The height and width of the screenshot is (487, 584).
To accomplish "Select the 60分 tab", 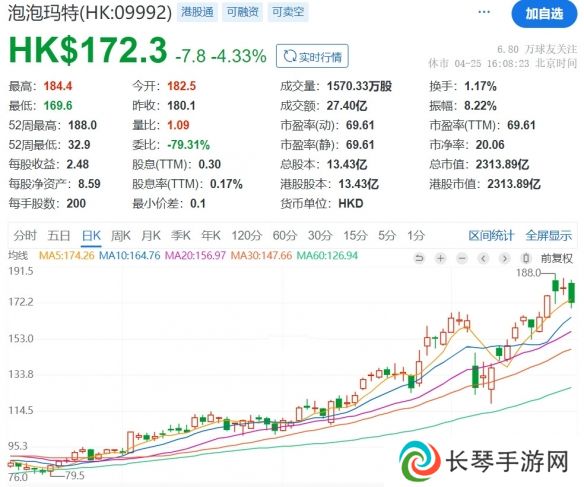I will (x=285, y=235).
